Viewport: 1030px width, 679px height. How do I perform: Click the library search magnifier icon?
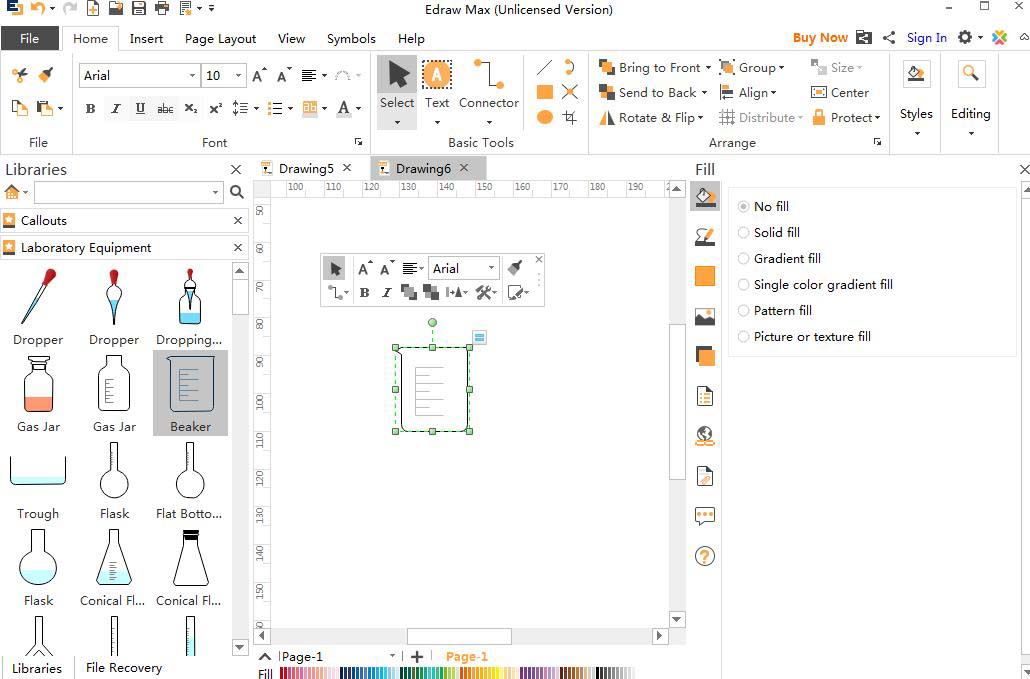[237, 192]
